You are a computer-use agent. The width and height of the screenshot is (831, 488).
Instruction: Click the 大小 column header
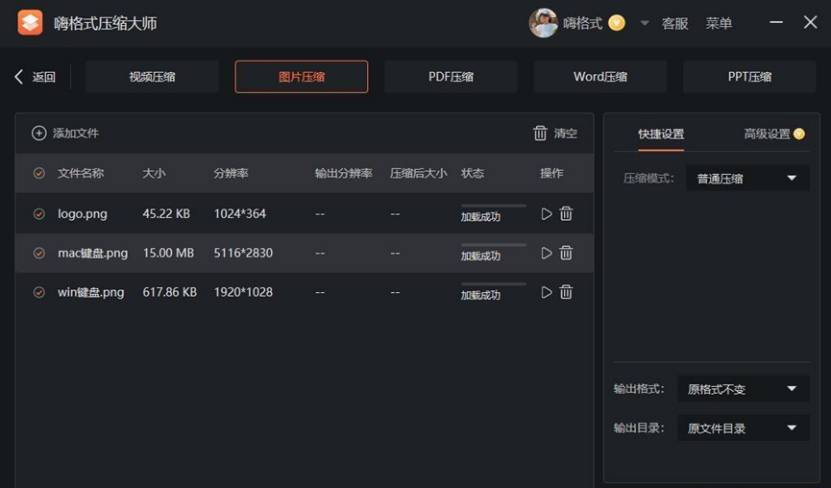point(154,173)
